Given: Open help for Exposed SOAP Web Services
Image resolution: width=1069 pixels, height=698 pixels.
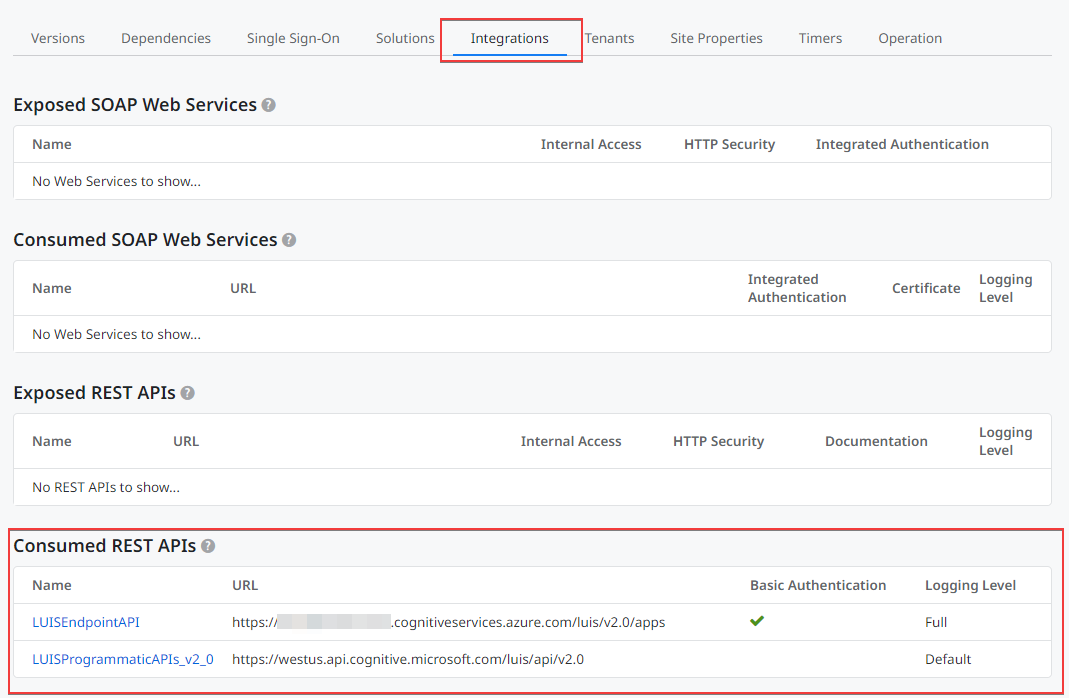Looking at the screenshot, I should [x=268, y=104].
